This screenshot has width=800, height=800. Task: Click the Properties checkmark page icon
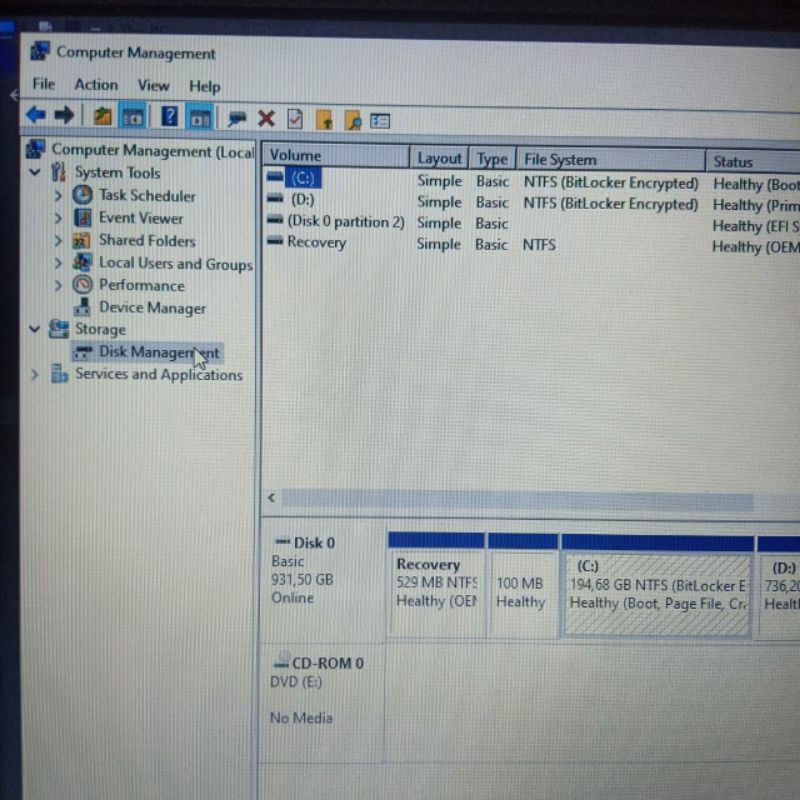coord(294,119)
